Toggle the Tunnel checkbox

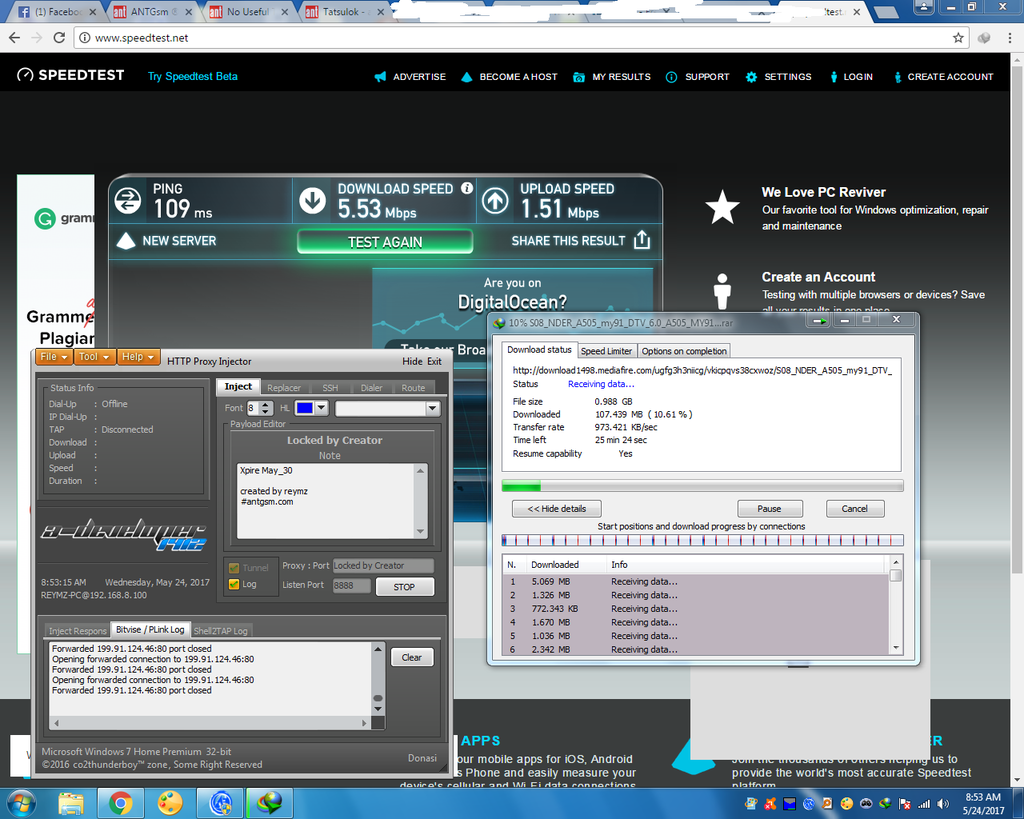[234, 567]
